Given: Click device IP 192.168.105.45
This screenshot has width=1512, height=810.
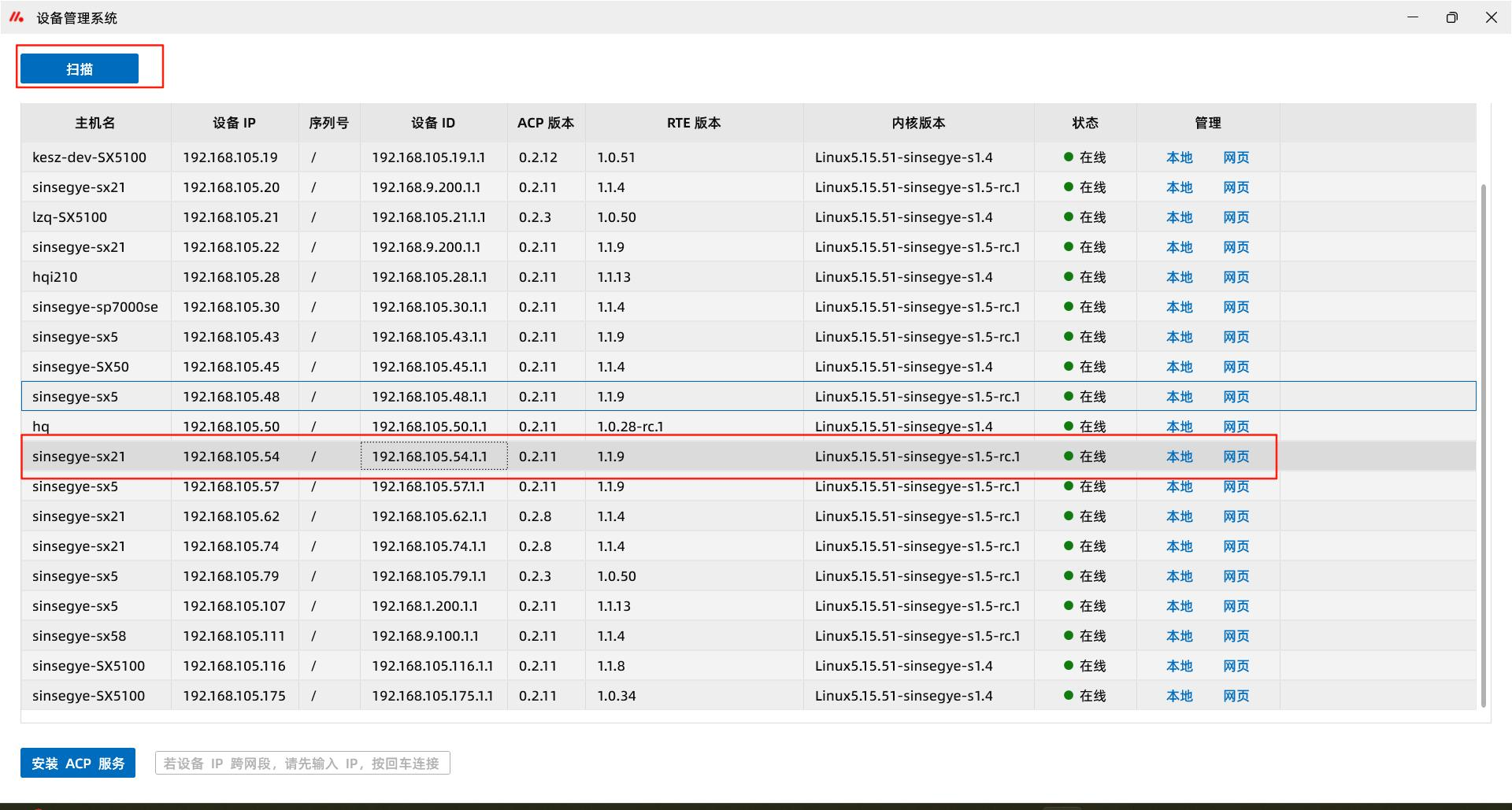Looking at the screenshot, I should click(231, 367).
